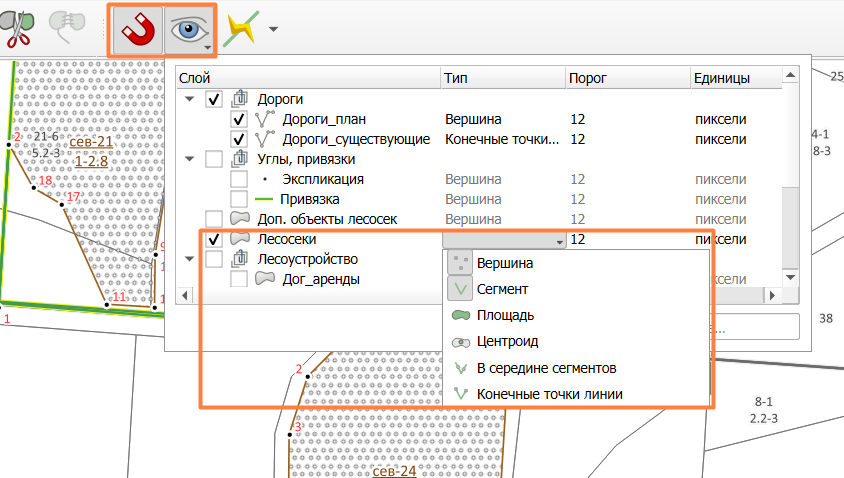Click the Конечные точки type of Дороги_существующие

pos(502,139)
